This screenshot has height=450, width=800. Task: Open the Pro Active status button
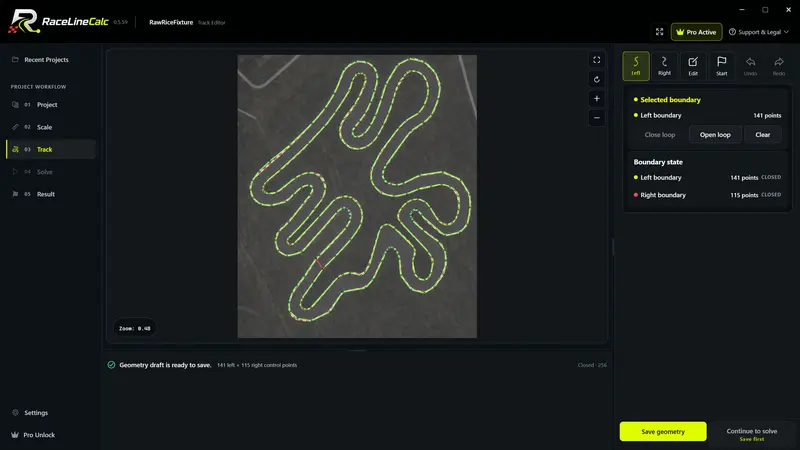tap(696, 32)
